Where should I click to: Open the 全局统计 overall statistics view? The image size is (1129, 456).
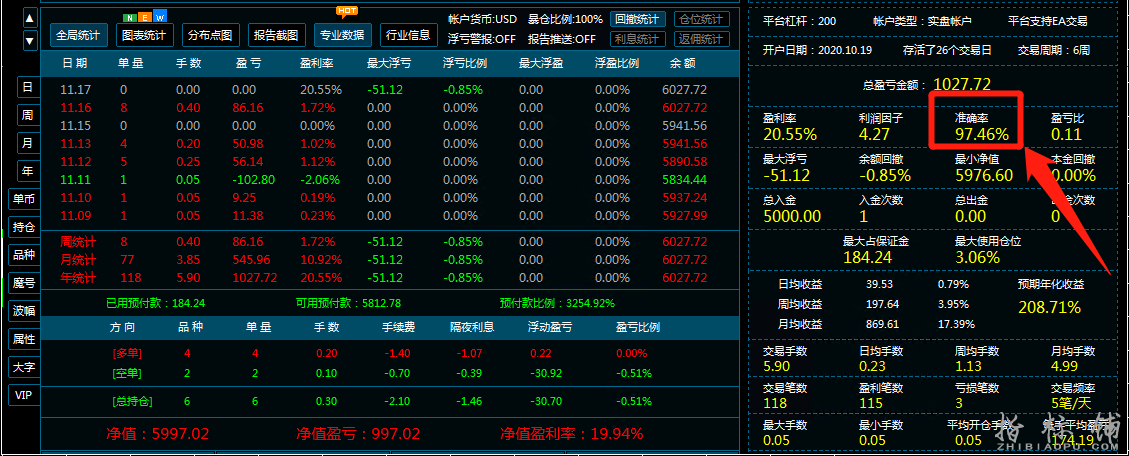(78, 34)
